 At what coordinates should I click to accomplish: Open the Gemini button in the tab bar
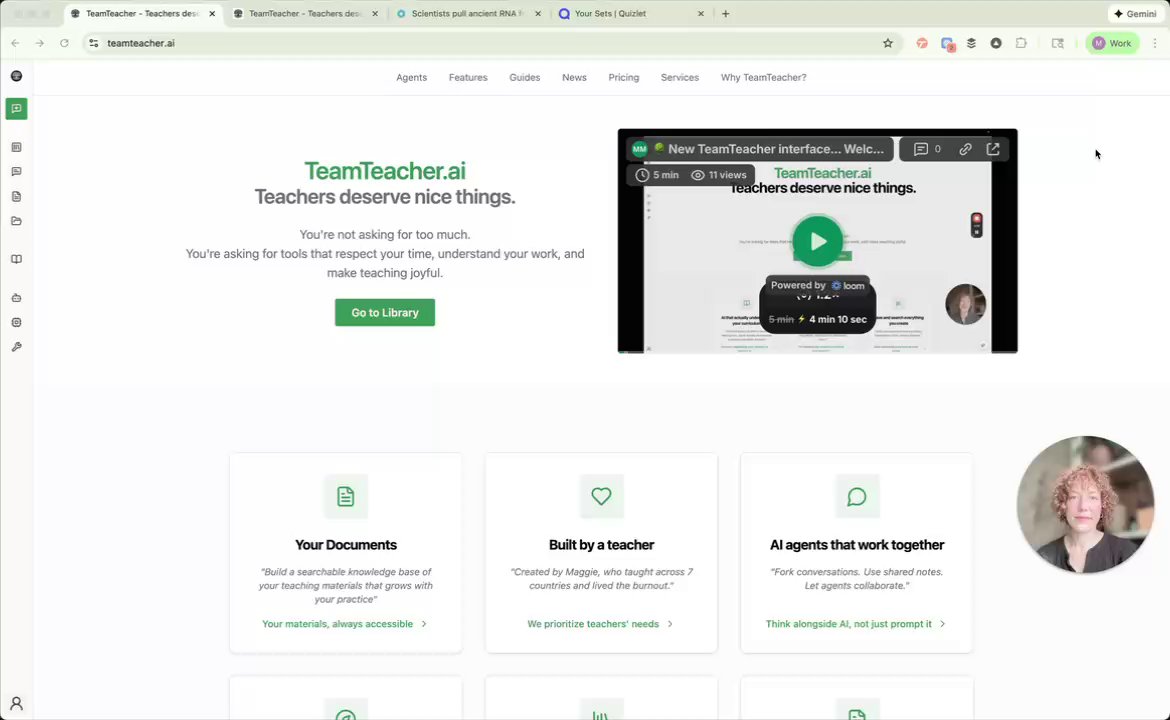point(1136,13)
